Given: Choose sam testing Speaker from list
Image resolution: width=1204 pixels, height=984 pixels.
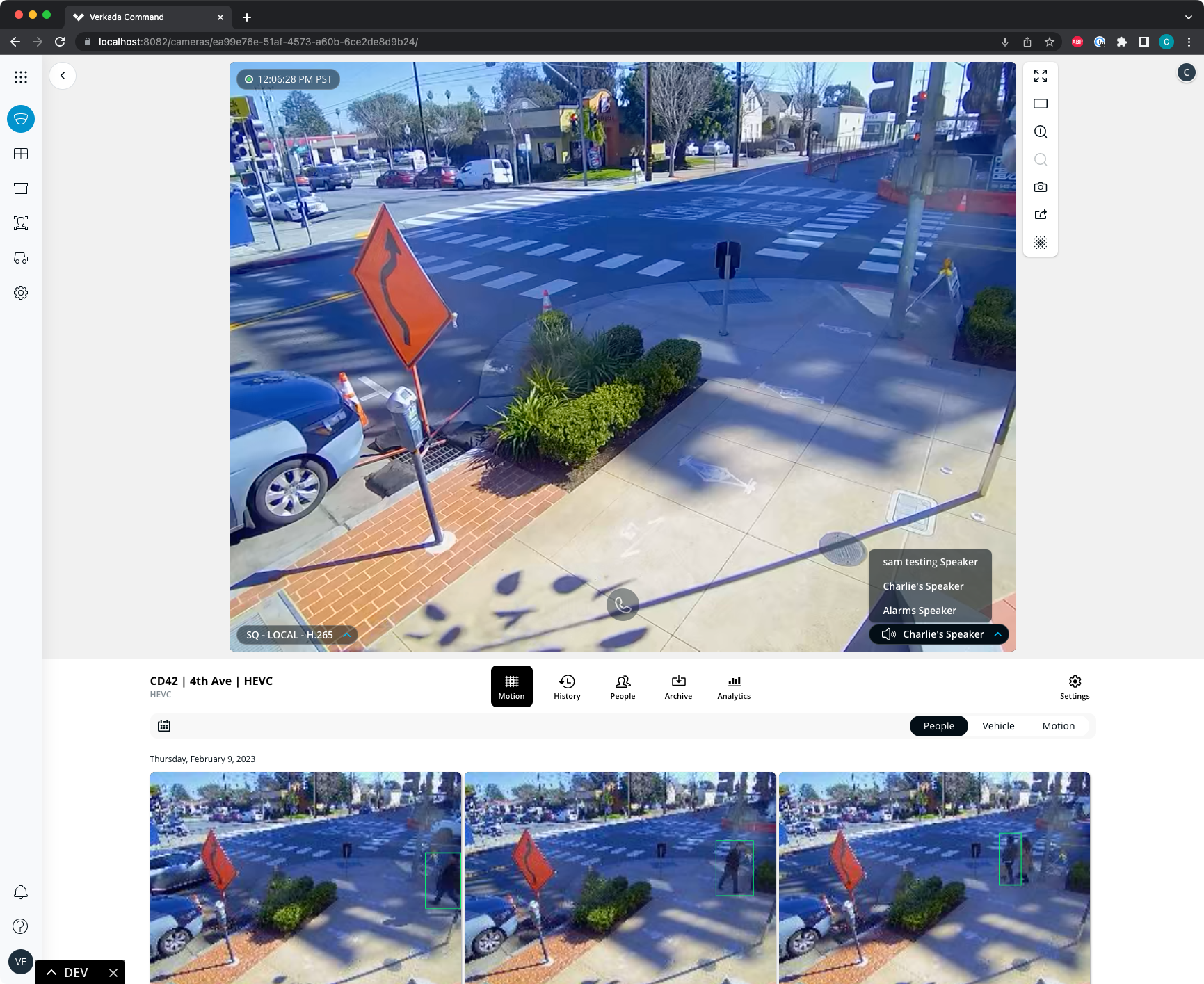Looking at the screenshot, I should (x=930, y=562).
